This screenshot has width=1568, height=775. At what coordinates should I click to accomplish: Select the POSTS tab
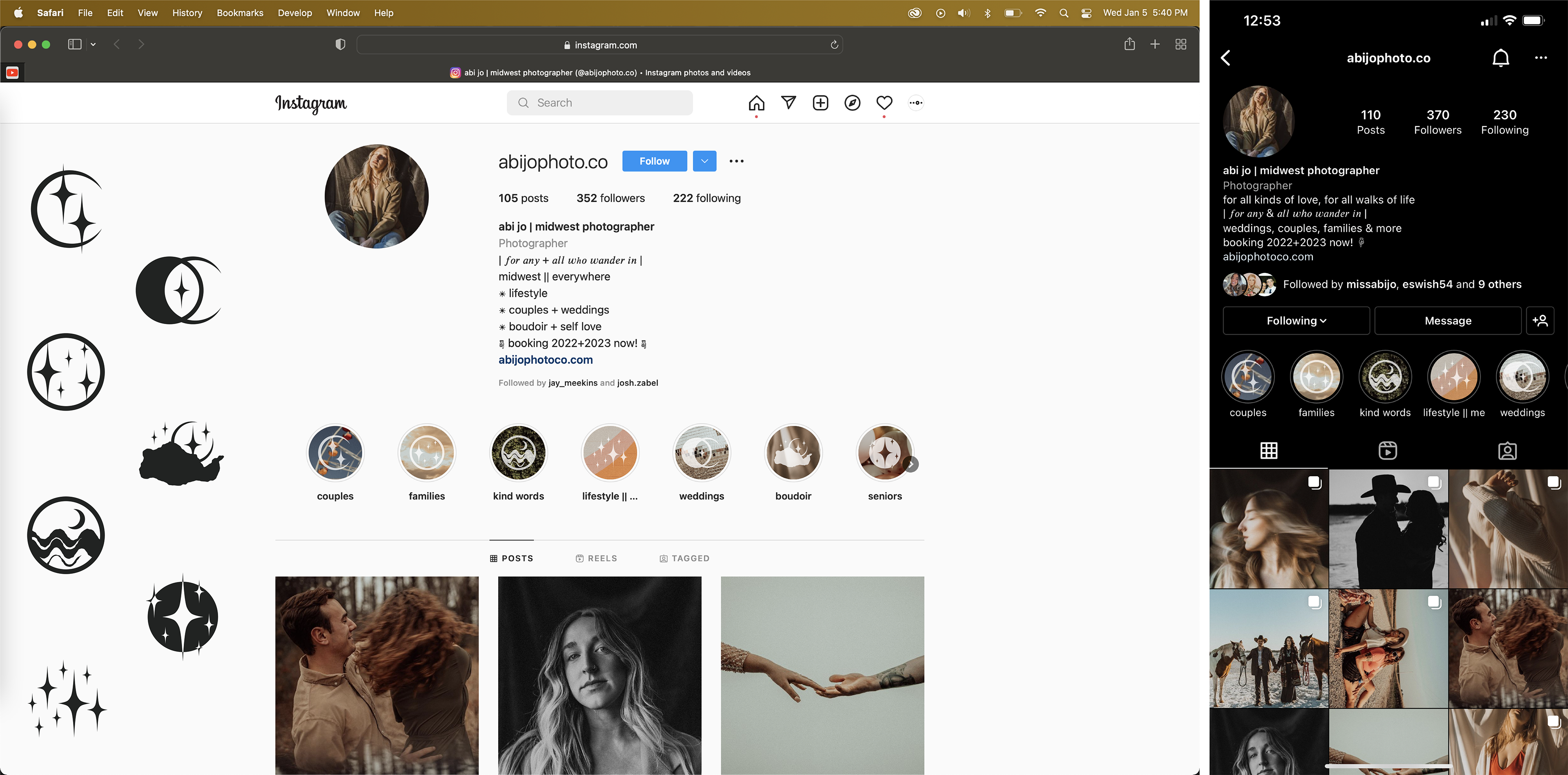point(511,558)
